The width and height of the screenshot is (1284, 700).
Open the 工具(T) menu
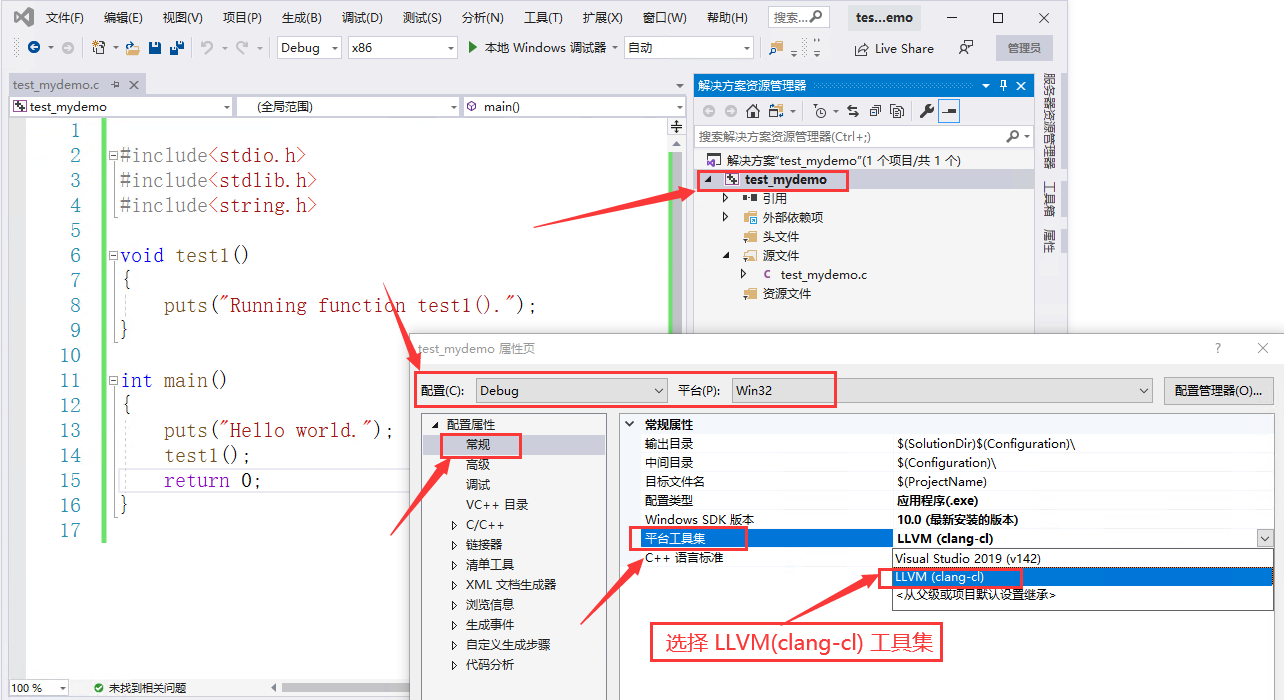tap(543, 18)
